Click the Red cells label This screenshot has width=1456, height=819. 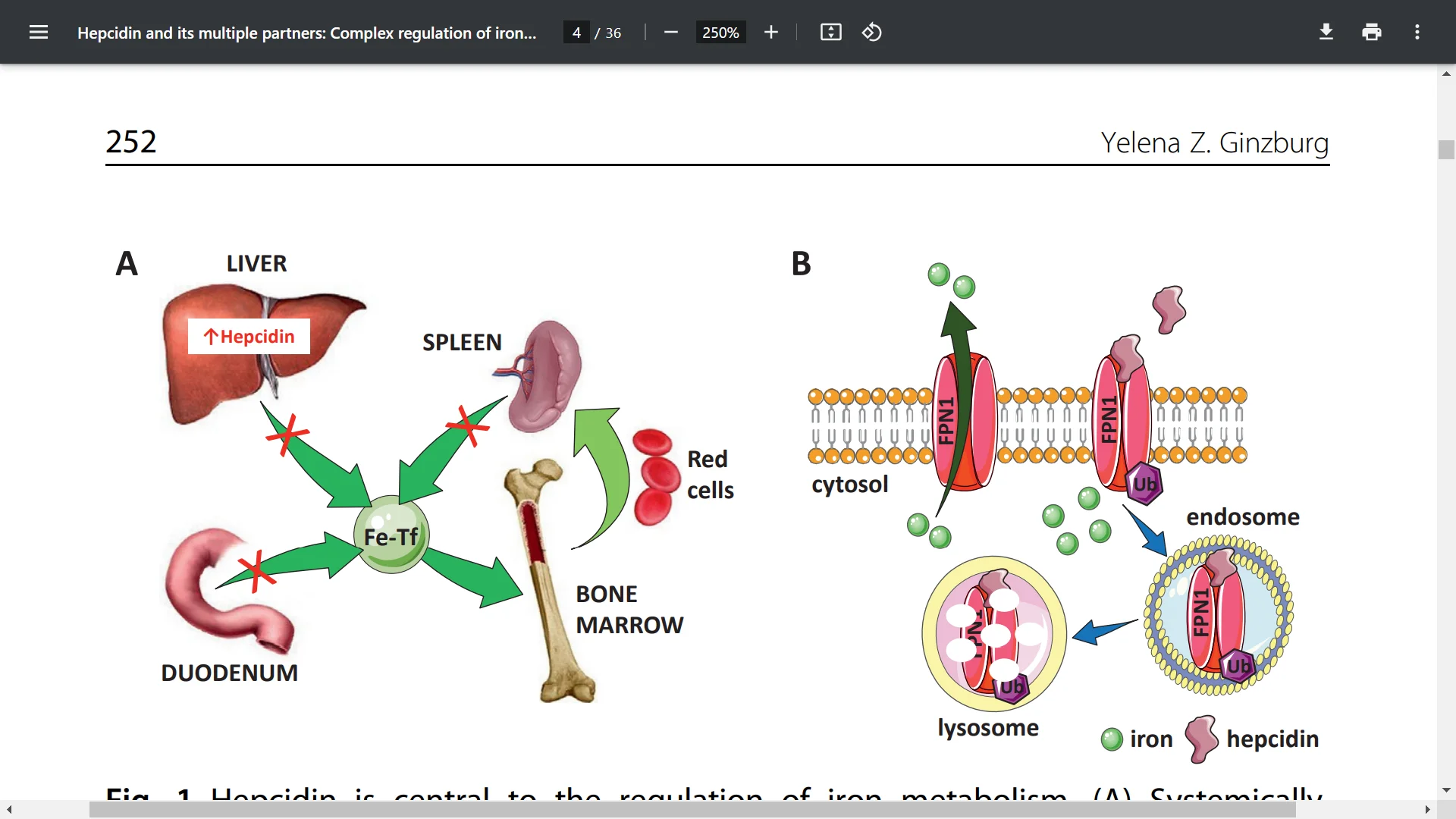pyautogui.click(x=711, y=475)
